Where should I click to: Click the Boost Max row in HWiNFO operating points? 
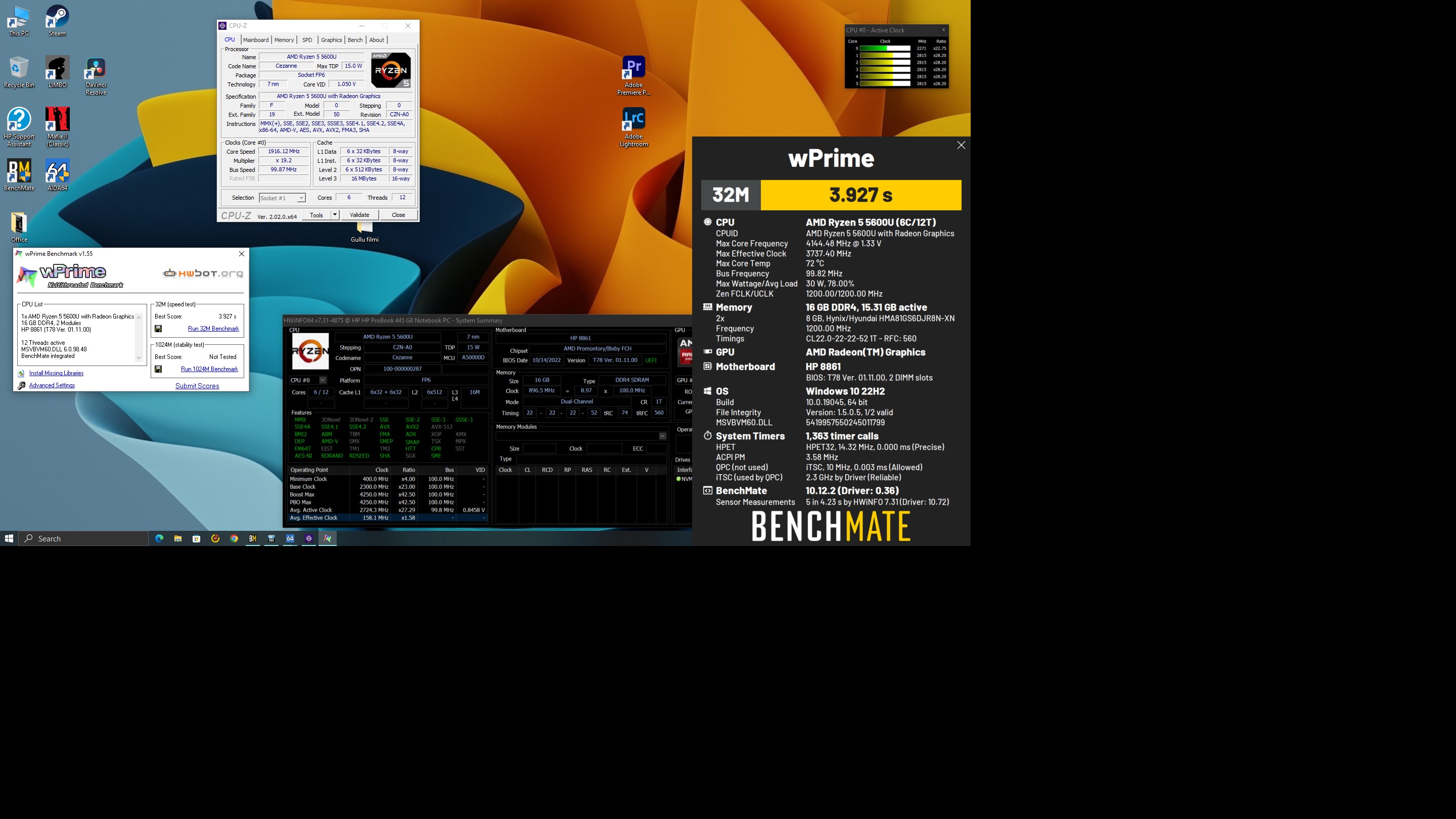[388, 494]
